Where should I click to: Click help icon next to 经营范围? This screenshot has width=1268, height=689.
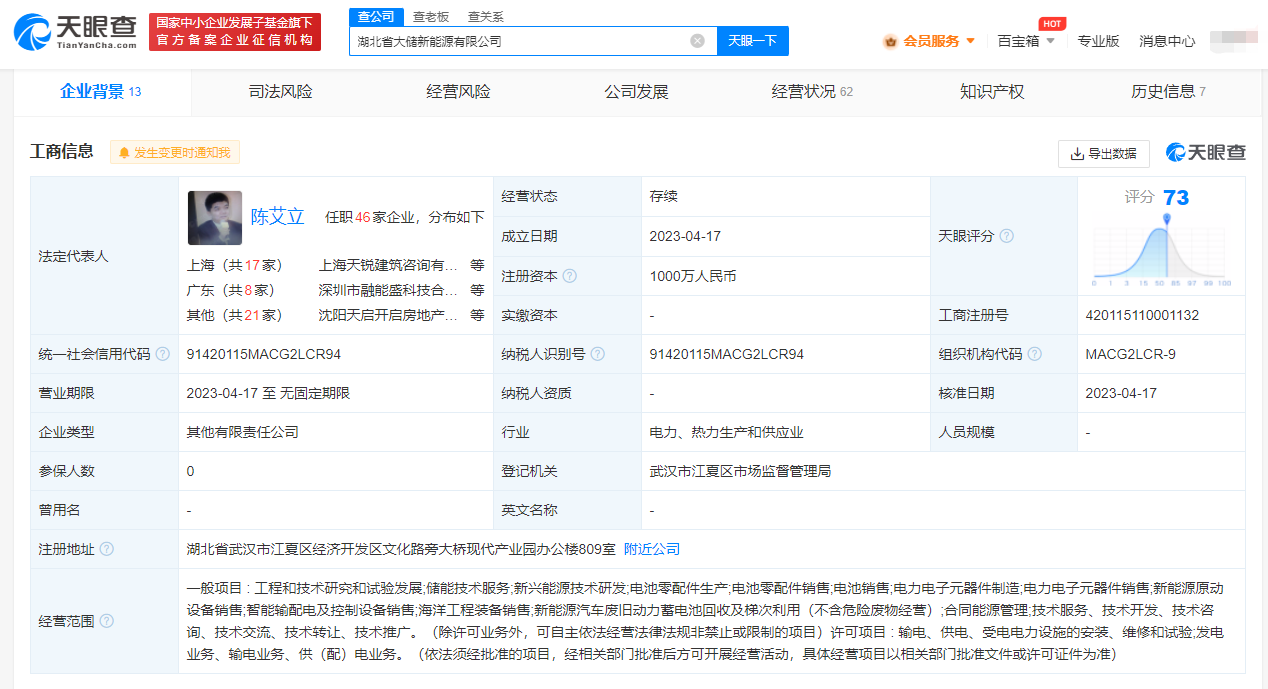107,620
